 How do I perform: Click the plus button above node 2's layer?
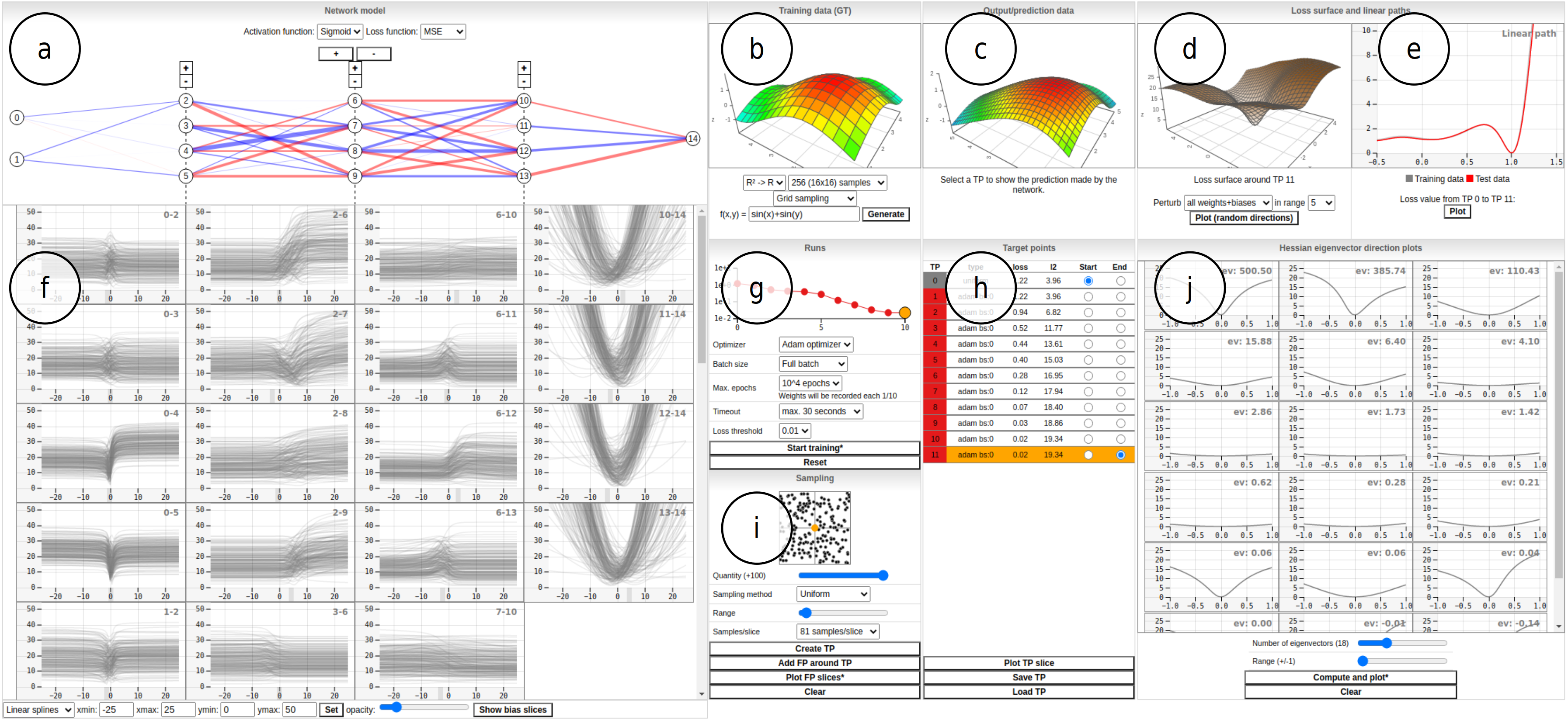pos(186,68)
